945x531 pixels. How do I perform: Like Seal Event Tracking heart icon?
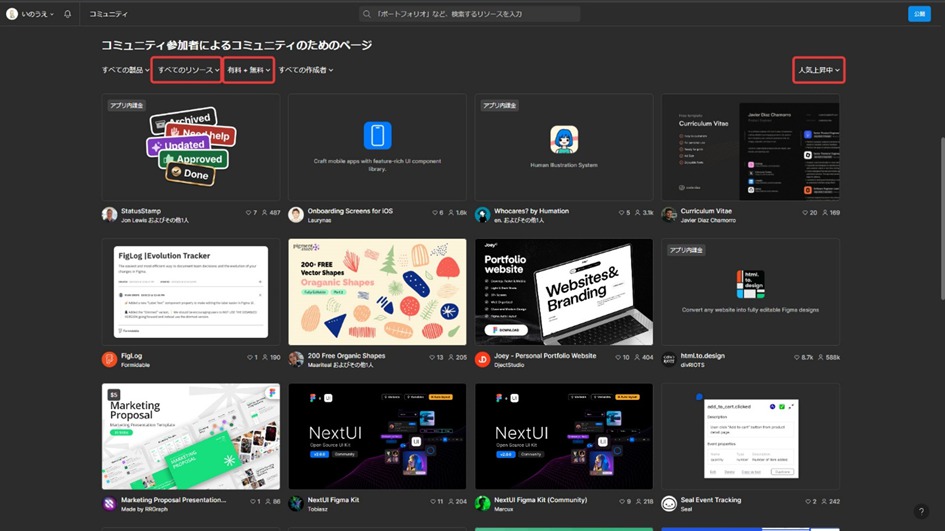coord(808,501)
